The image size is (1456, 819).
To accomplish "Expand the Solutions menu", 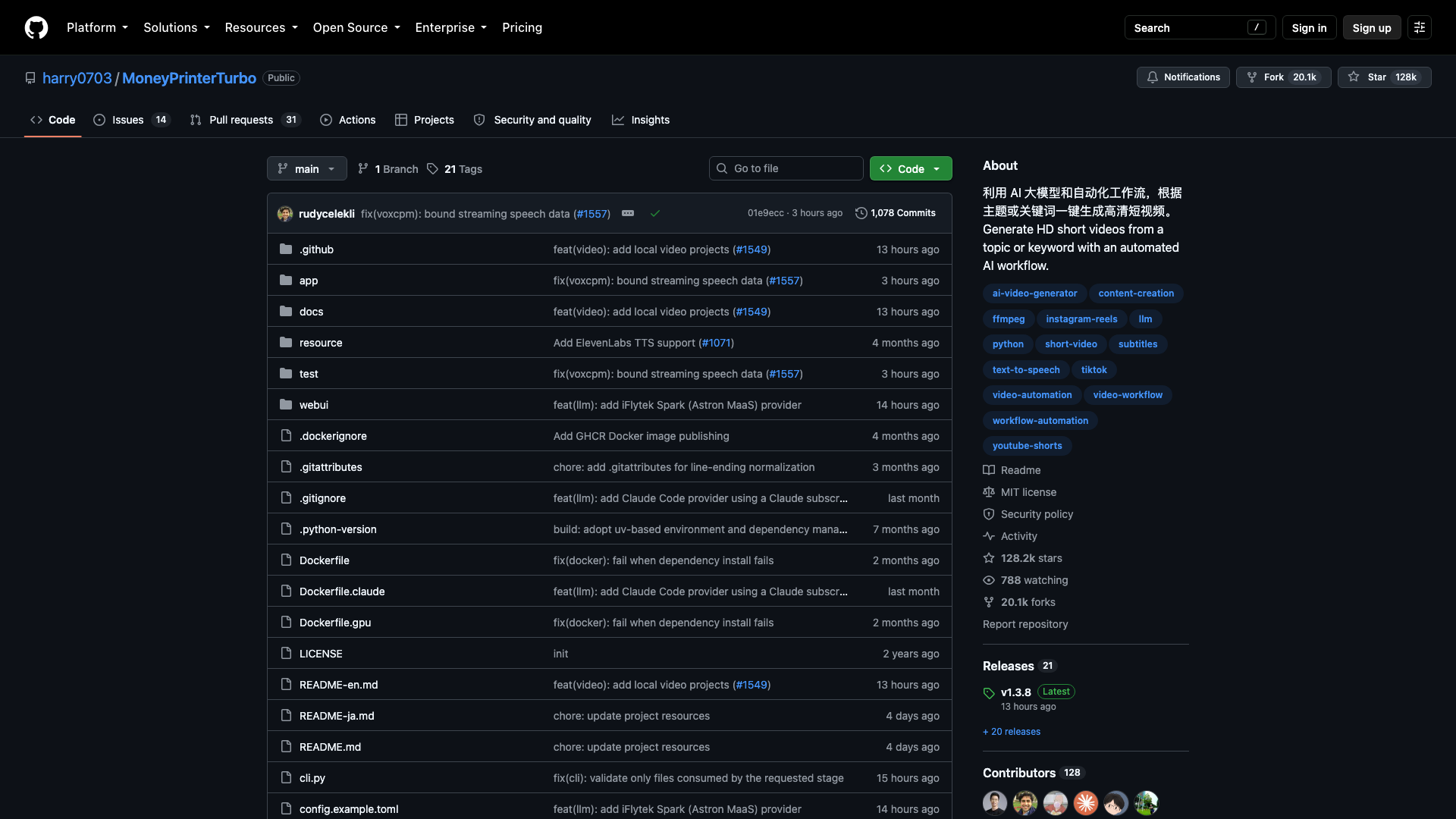I will (177, 27).
